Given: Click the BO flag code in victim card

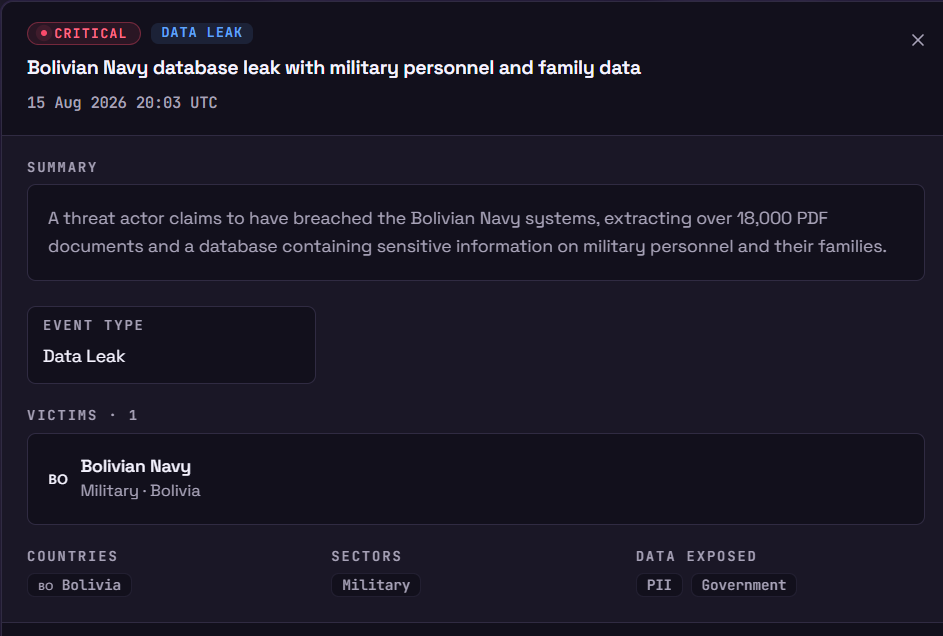Looking at the screenshot, I should point(58,480).
